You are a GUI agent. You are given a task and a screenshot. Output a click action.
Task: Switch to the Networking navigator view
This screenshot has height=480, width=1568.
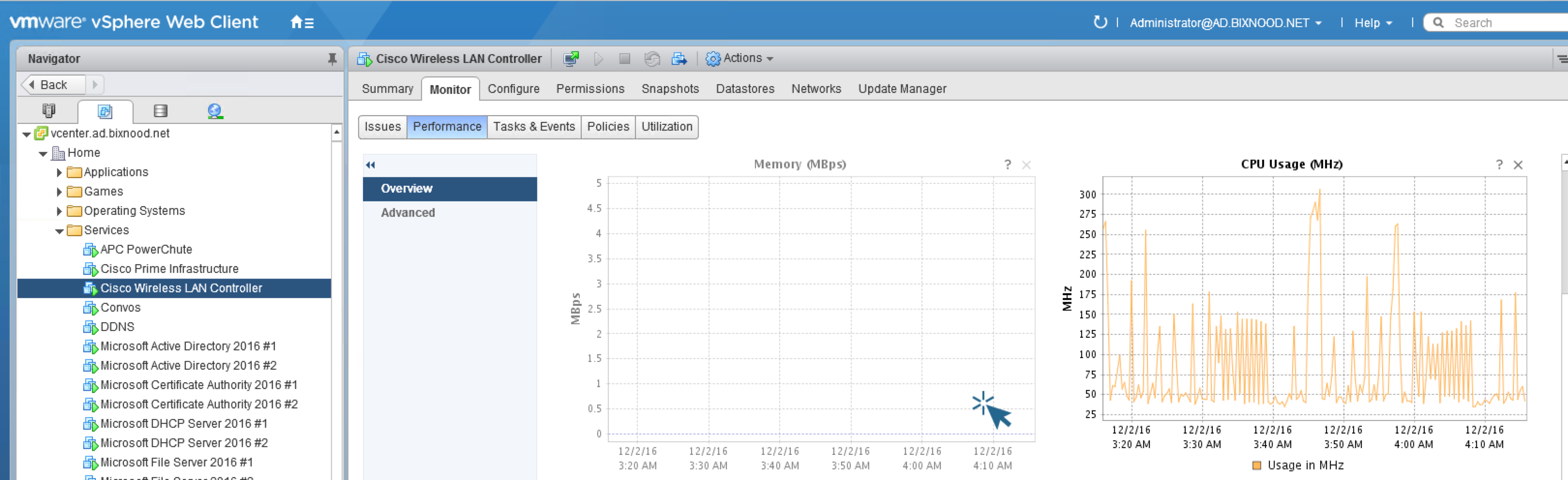point(214,111)
